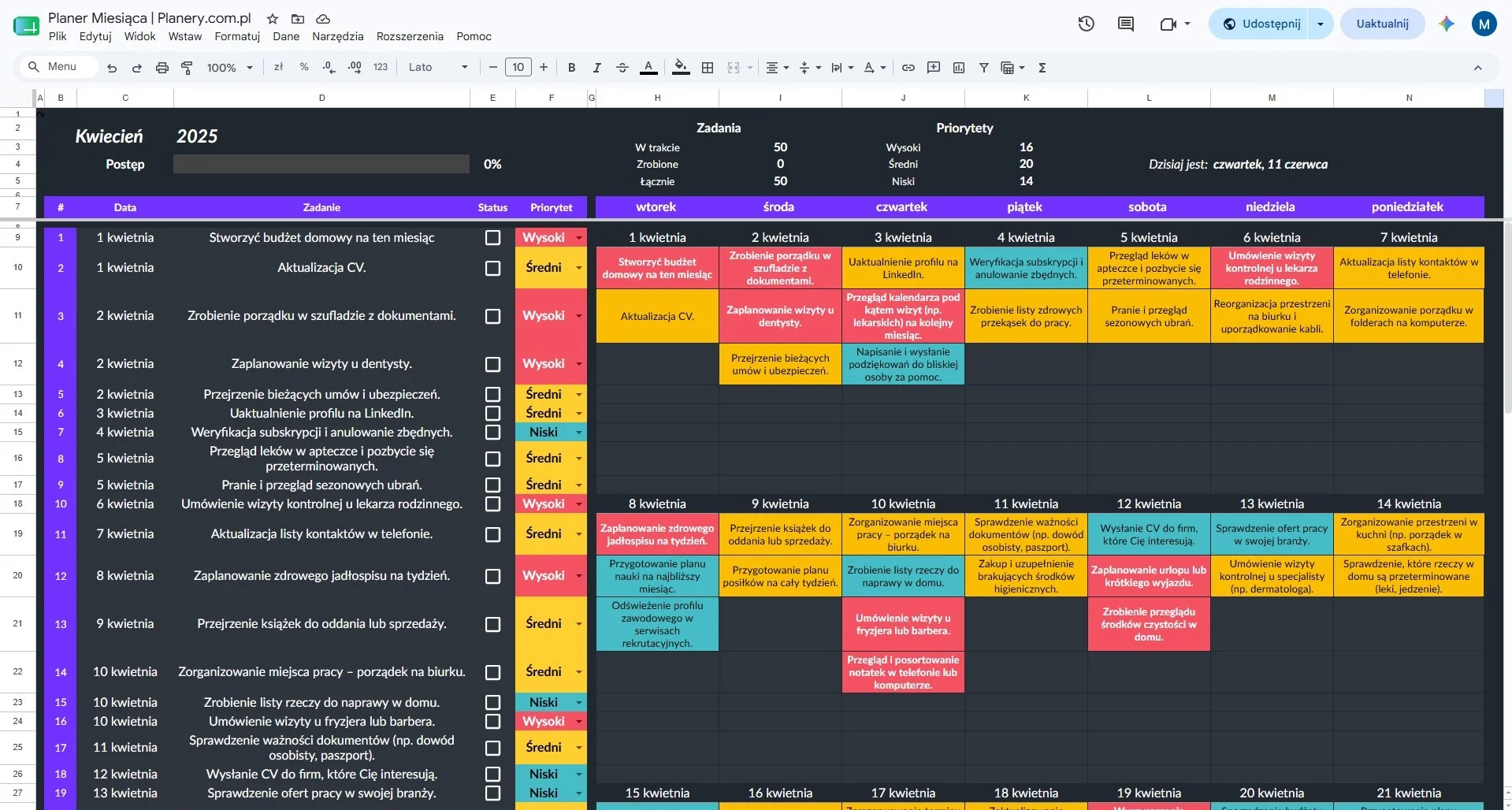
Task: Open the Gemini spark icon
Action: point(1447,24)
